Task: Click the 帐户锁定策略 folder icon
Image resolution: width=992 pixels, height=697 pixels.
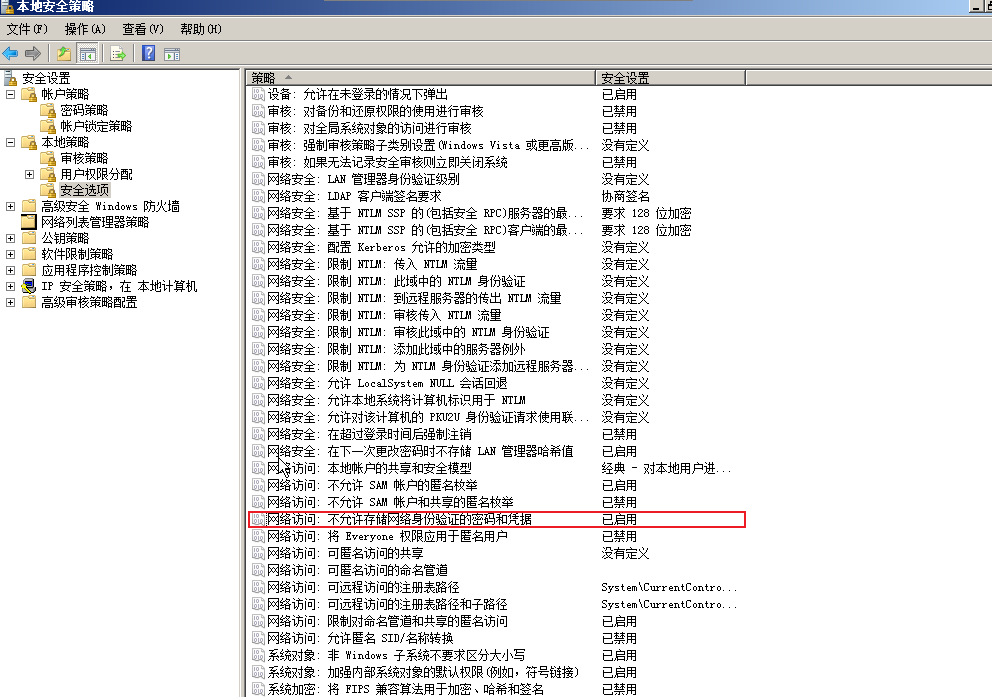Action: (48, 126)
